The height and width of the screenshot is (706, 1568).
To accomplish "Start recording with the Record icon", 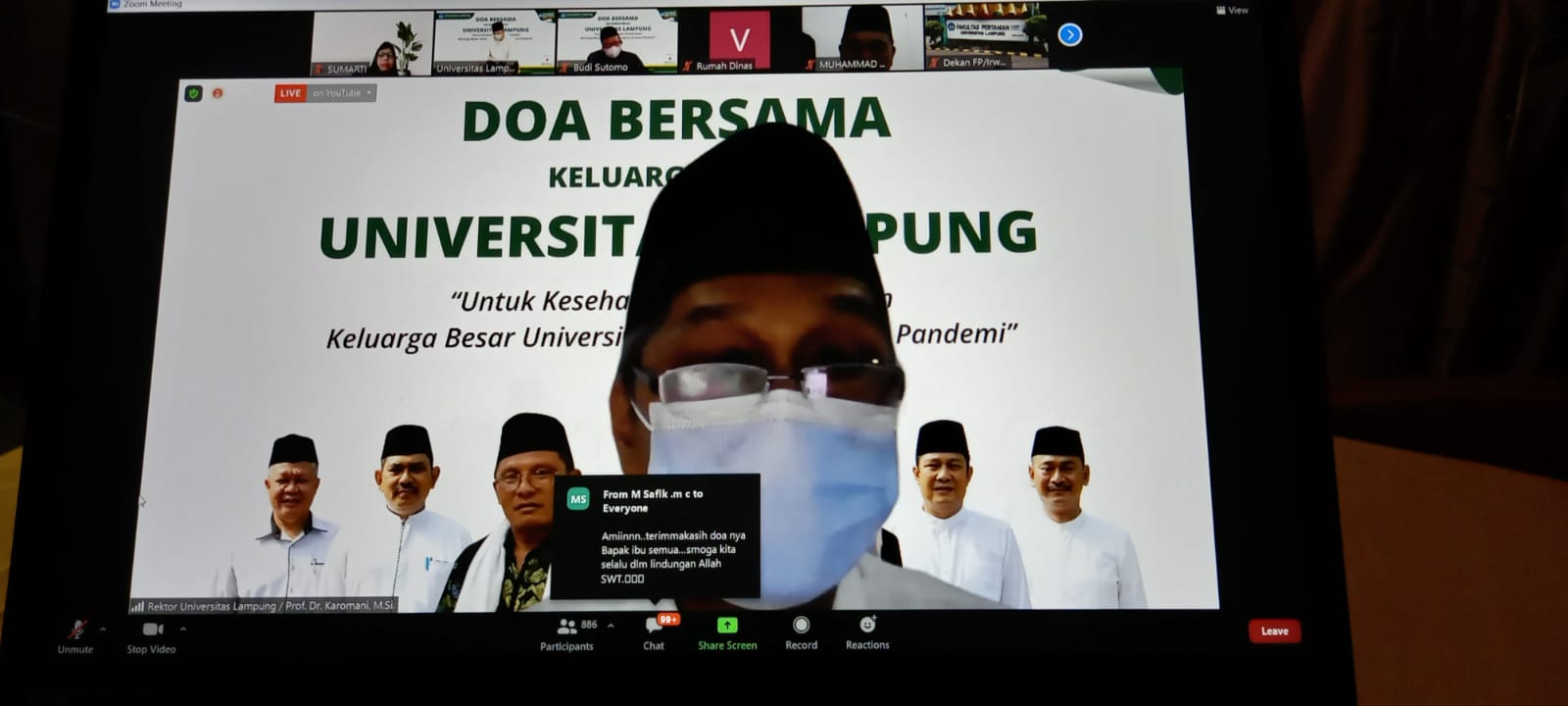I will 801,625.
